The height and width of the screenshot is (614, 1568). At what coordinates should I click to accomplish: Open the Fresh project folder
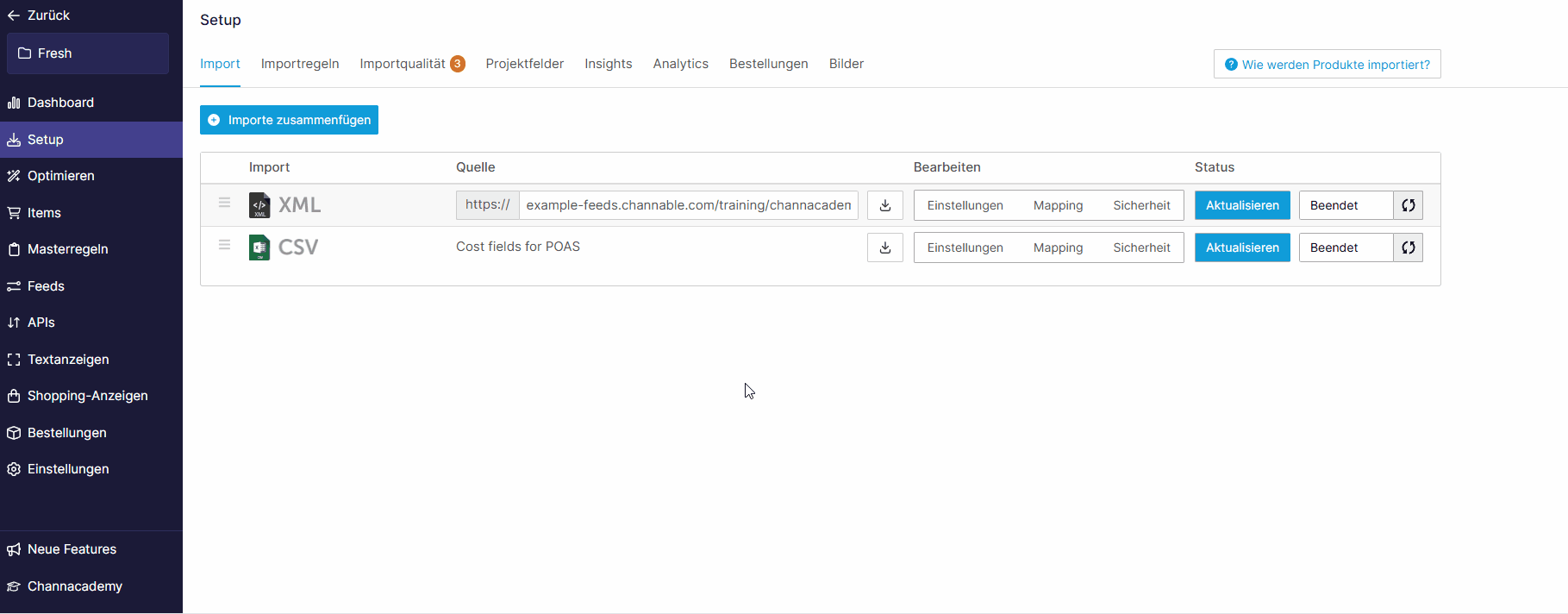pyautogui.click(x=88, y=53)
